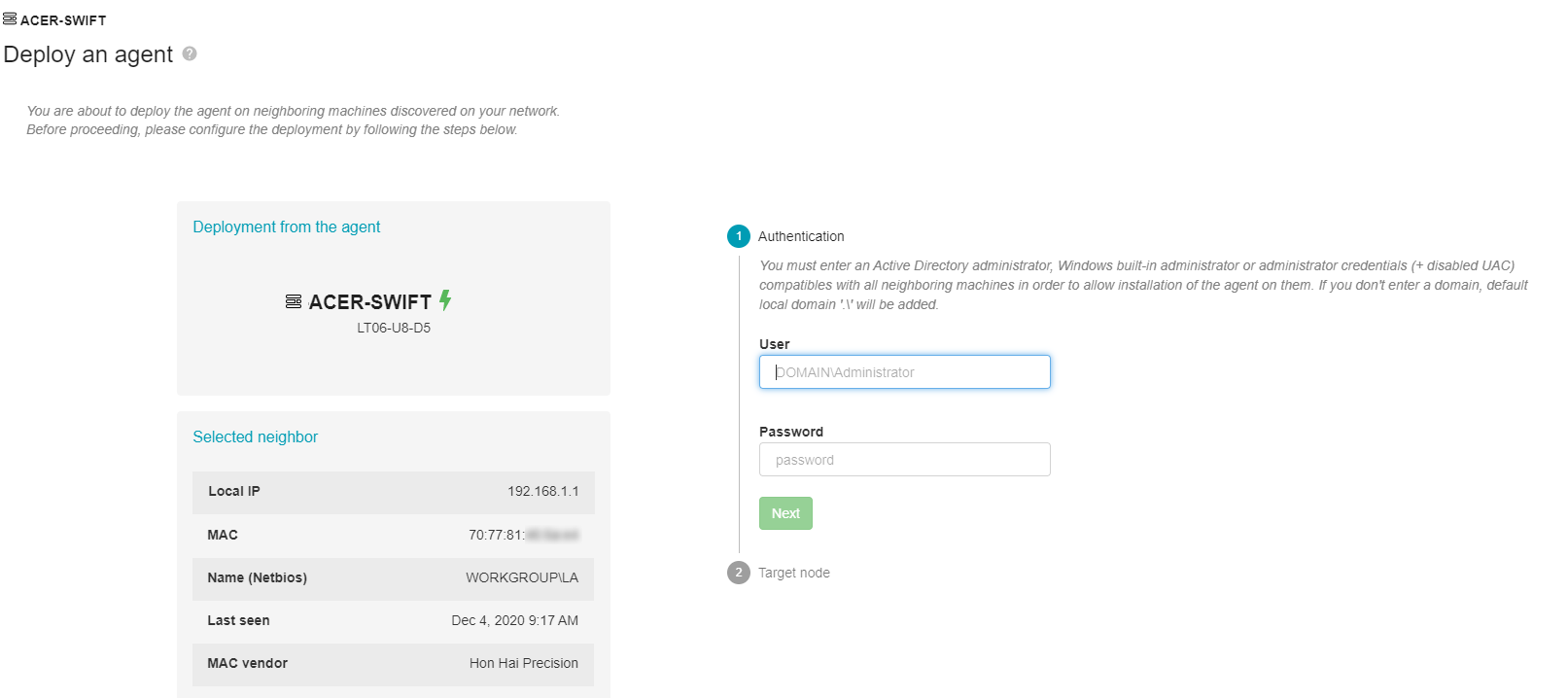
Task: Select the Local IP row
Action: (x=394, y=492)
